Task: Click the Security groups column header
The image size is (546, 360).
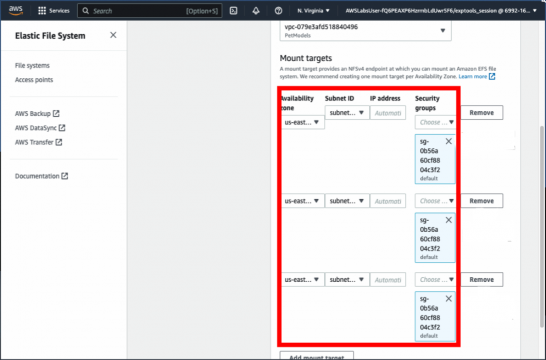Action: coord(427,103)
